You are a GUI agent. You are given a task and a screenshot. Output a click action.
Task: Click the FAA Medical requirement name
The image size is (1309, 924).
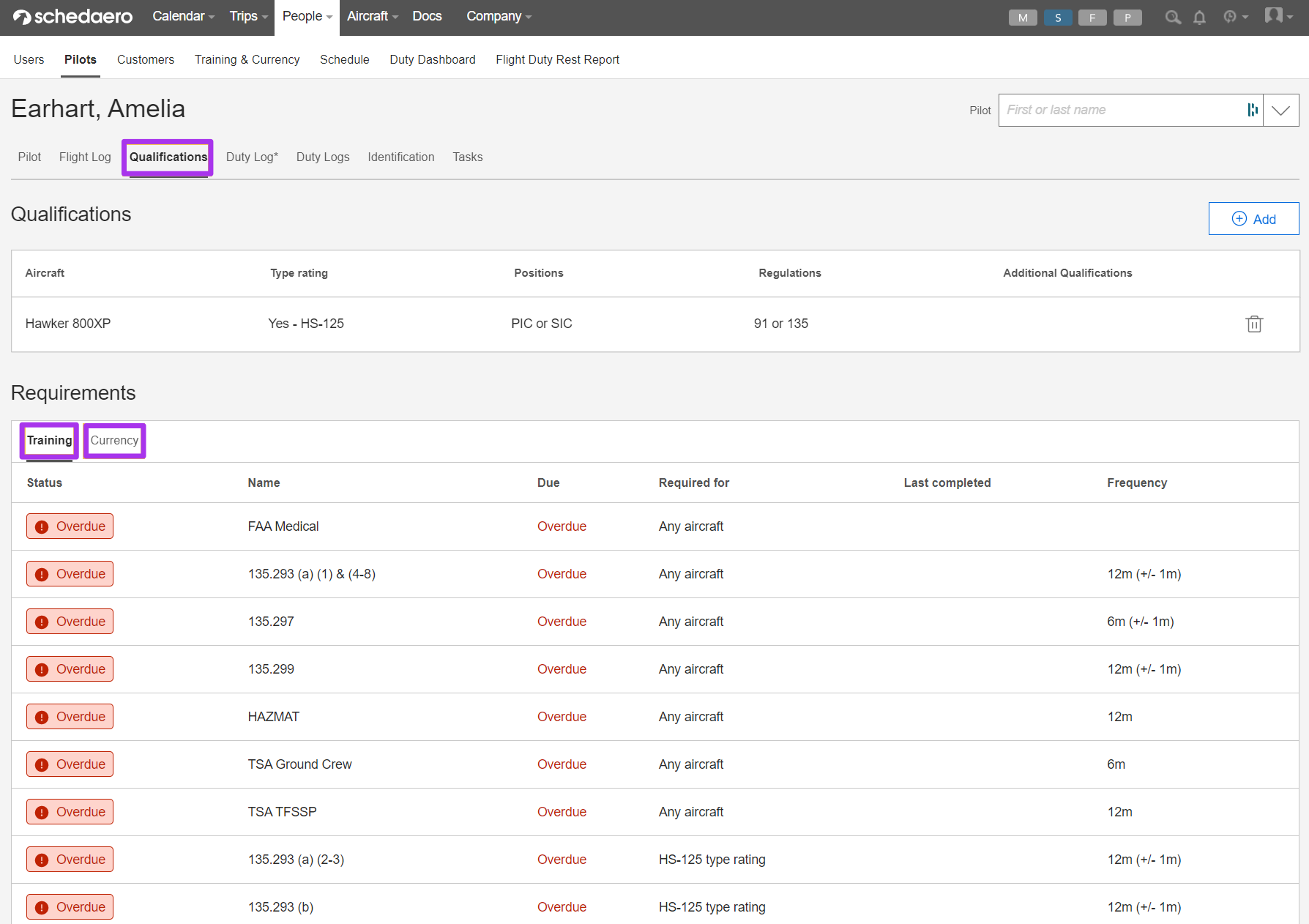[x=283, y=526]
